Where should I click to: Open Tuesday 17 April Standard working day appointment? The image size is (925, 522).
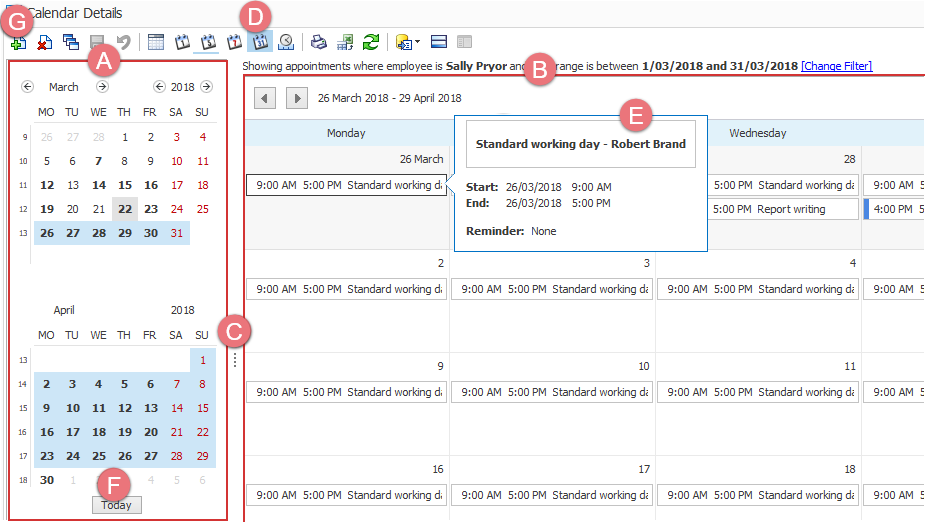pyautogui.click(x=552, y=495)
